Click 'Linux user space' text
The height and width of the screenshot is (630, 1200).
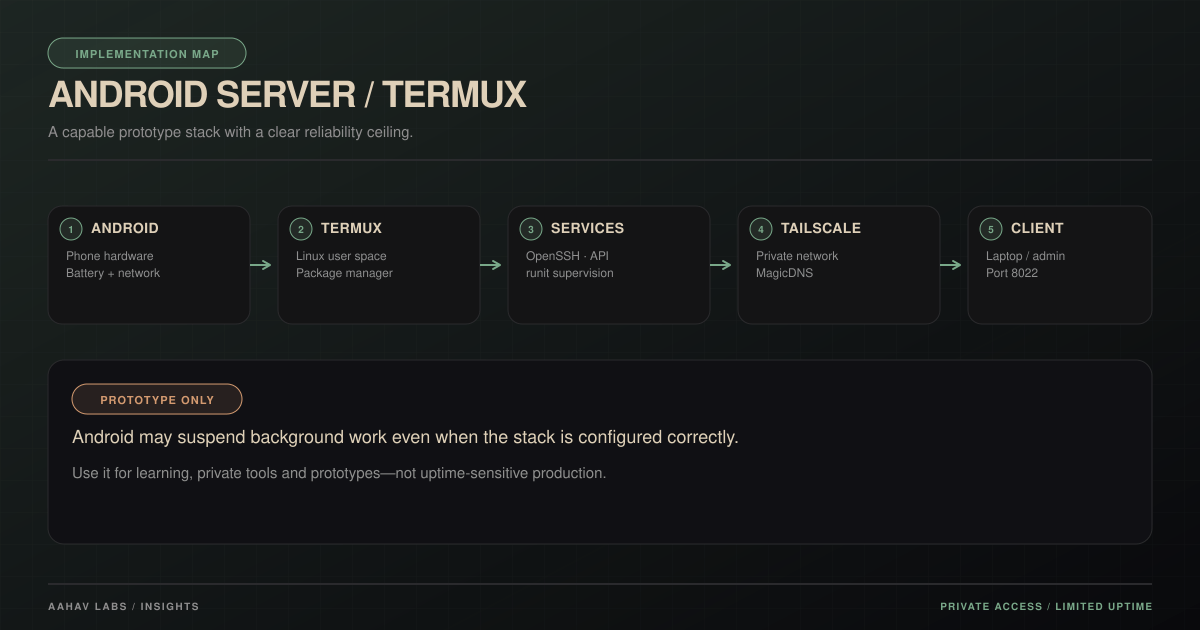pos(341,256)
